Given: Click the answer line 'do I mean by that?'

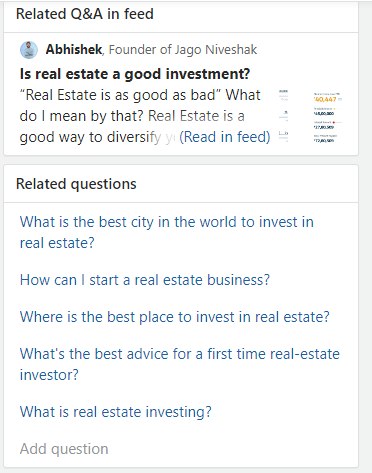Looking at the screenshot, I should (x=81, y=116).
